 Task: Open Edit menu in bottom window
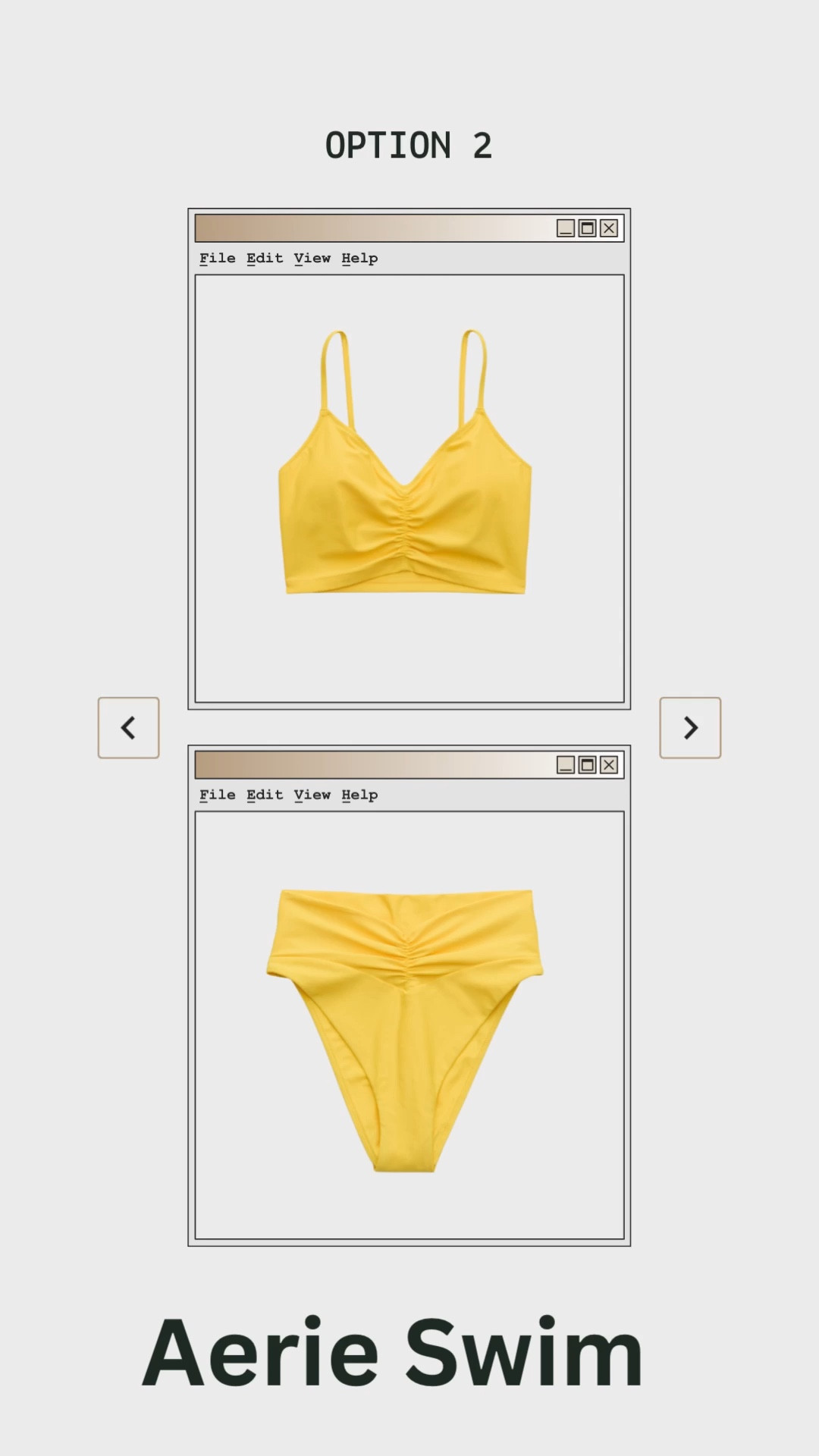coord(265,795)
